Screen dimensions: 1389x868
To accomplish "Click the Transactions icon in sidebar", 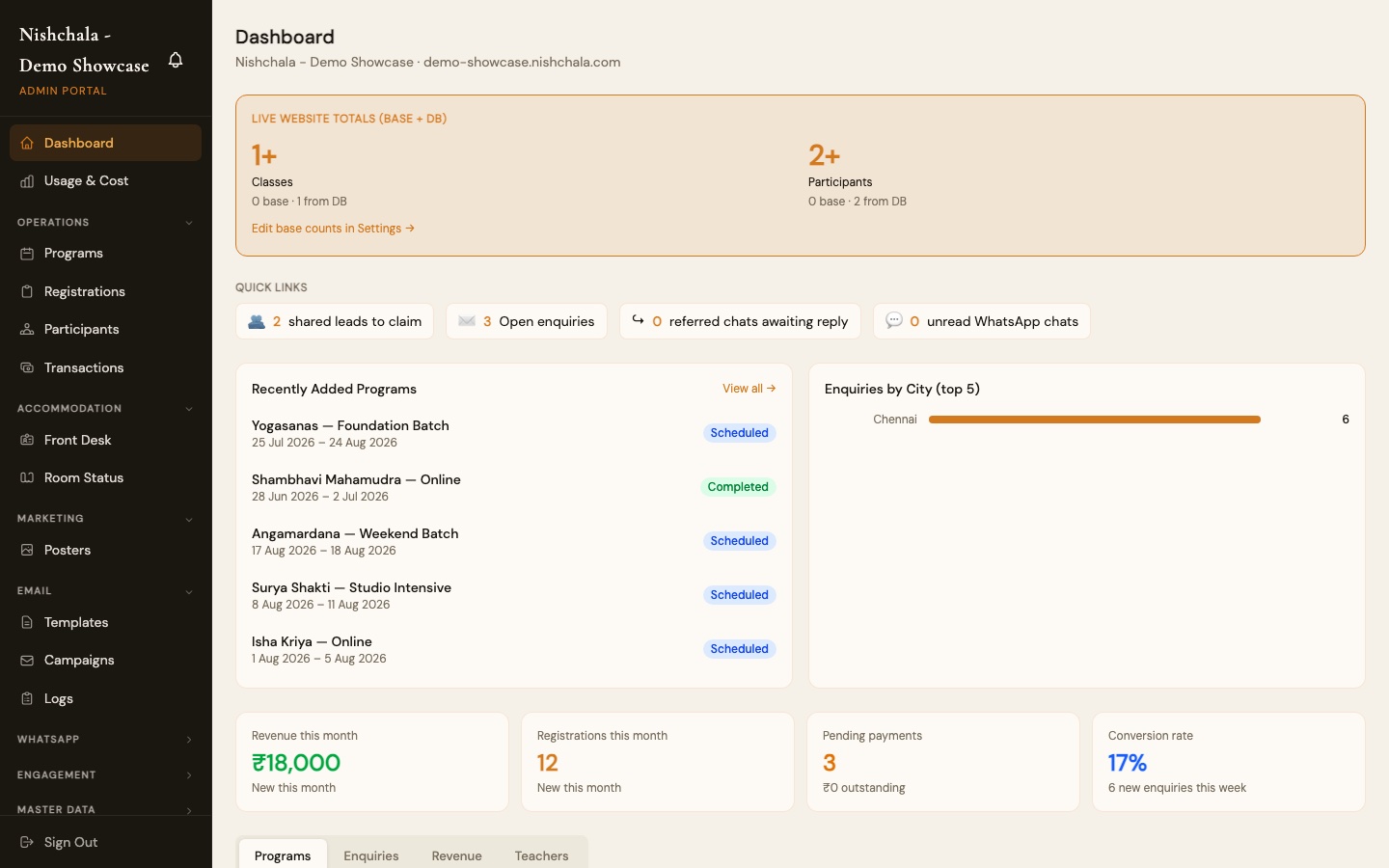I will pyautogui.click(x=27, y=367).
